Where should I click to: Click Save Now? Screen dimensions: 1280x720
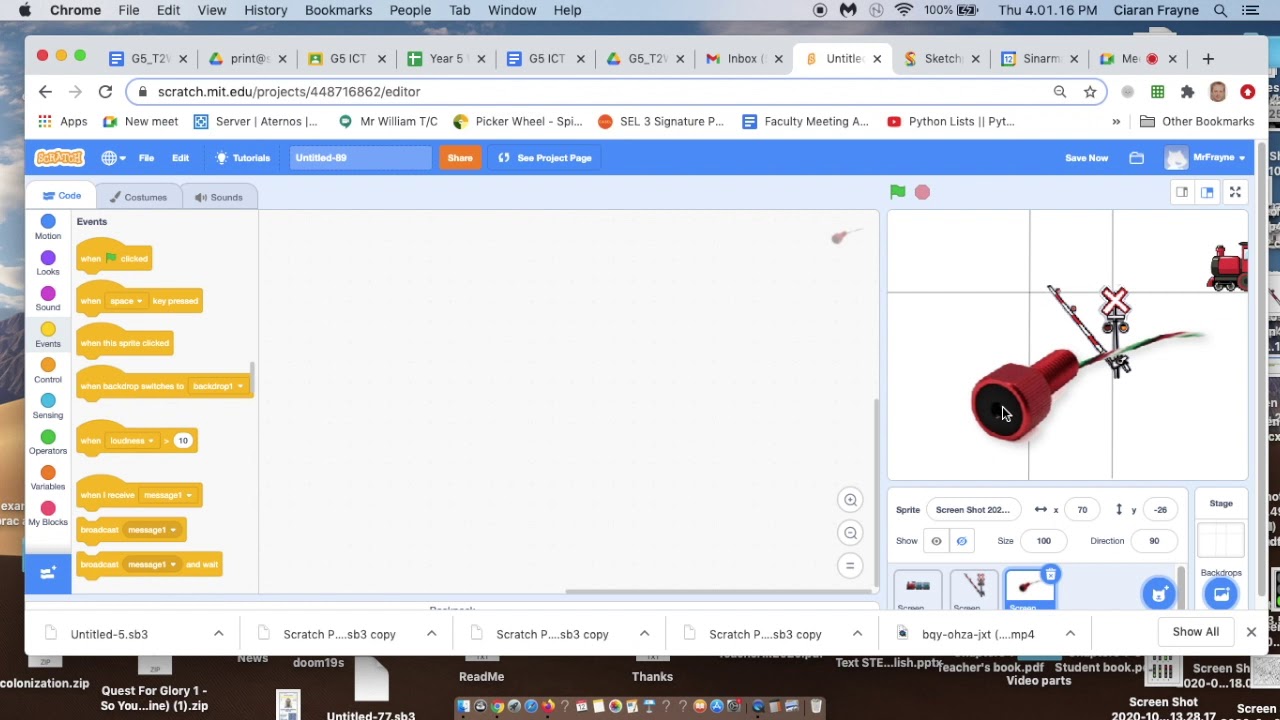click(1086, 158)
